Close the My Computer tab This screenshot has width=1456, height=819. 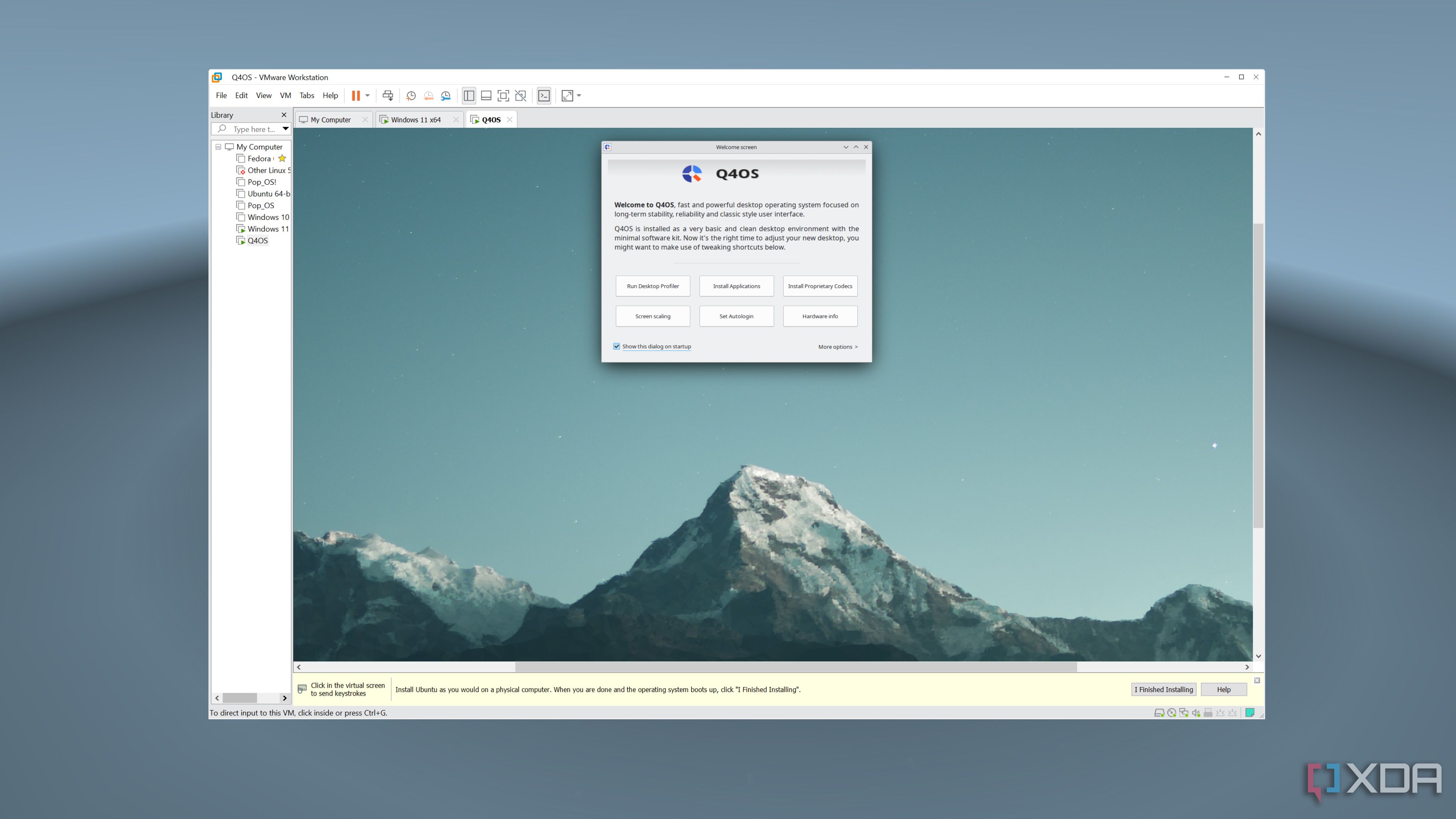[365, 120]
